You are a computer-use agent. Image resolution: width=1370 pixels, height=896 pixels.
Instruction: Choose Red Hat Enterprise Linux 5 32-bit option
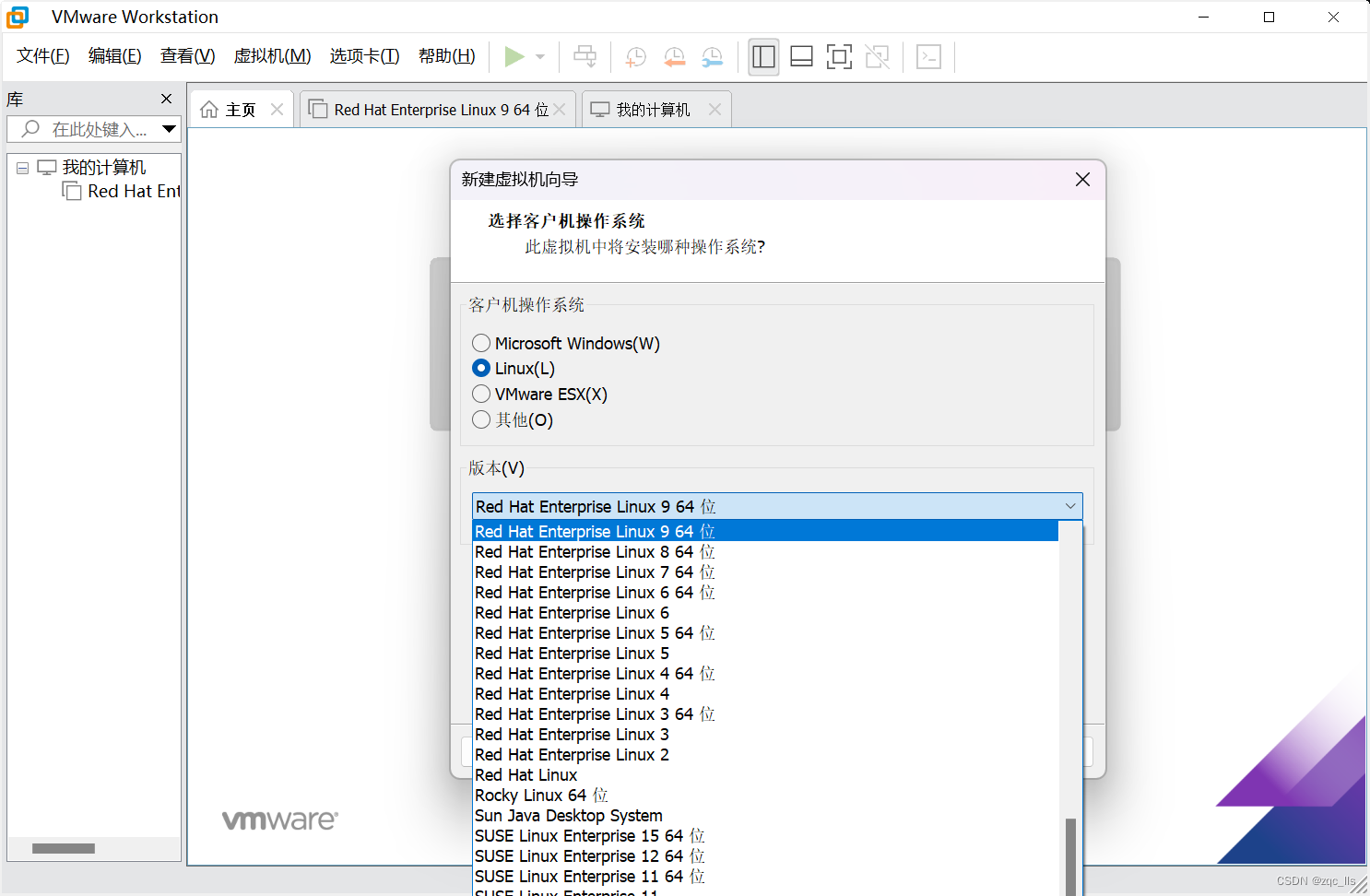[x=765, y=654]
